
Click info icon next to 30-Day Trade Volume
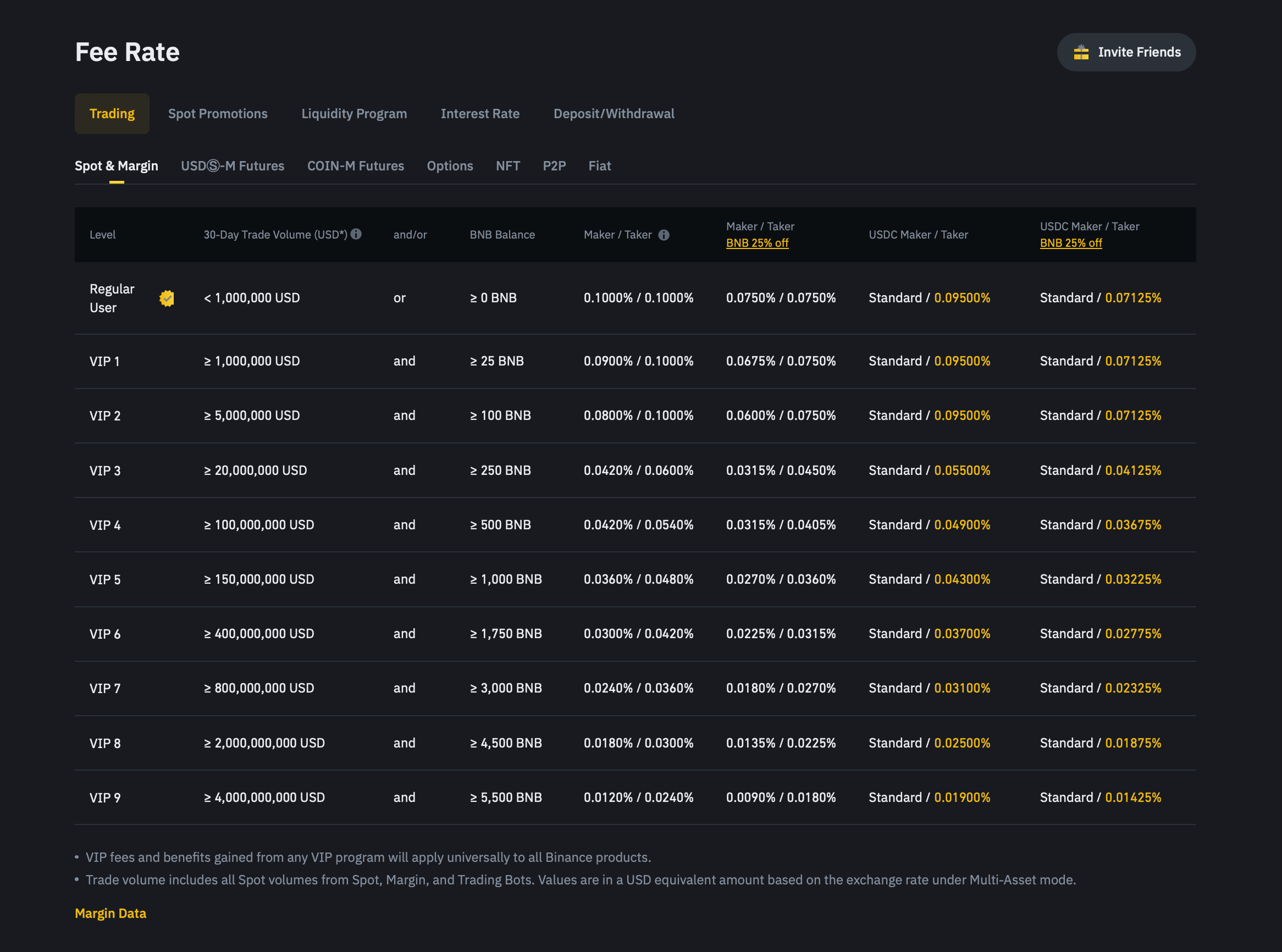[x=356, y=234]
